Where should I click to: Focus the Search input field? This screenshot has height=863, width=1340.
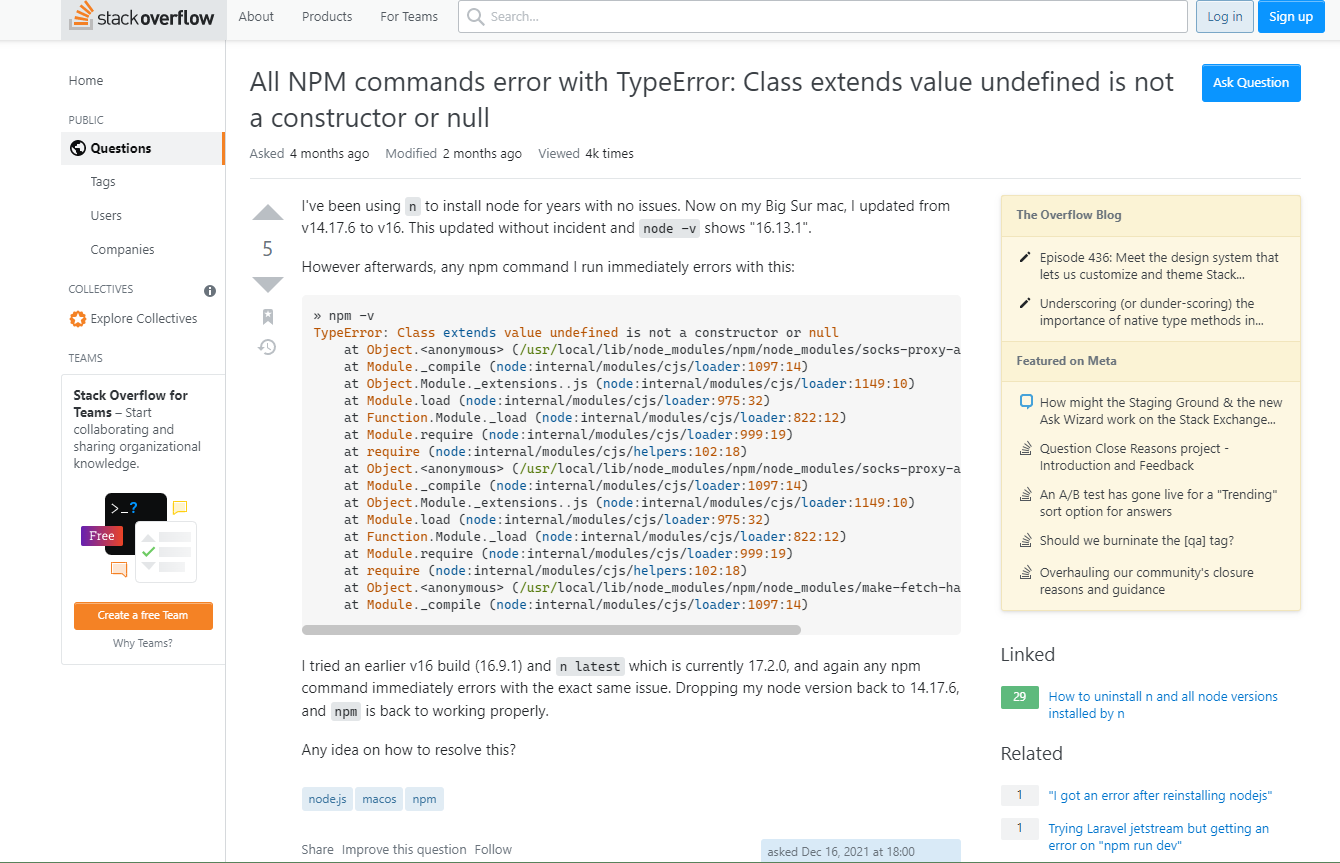click(x=823, y=17)
